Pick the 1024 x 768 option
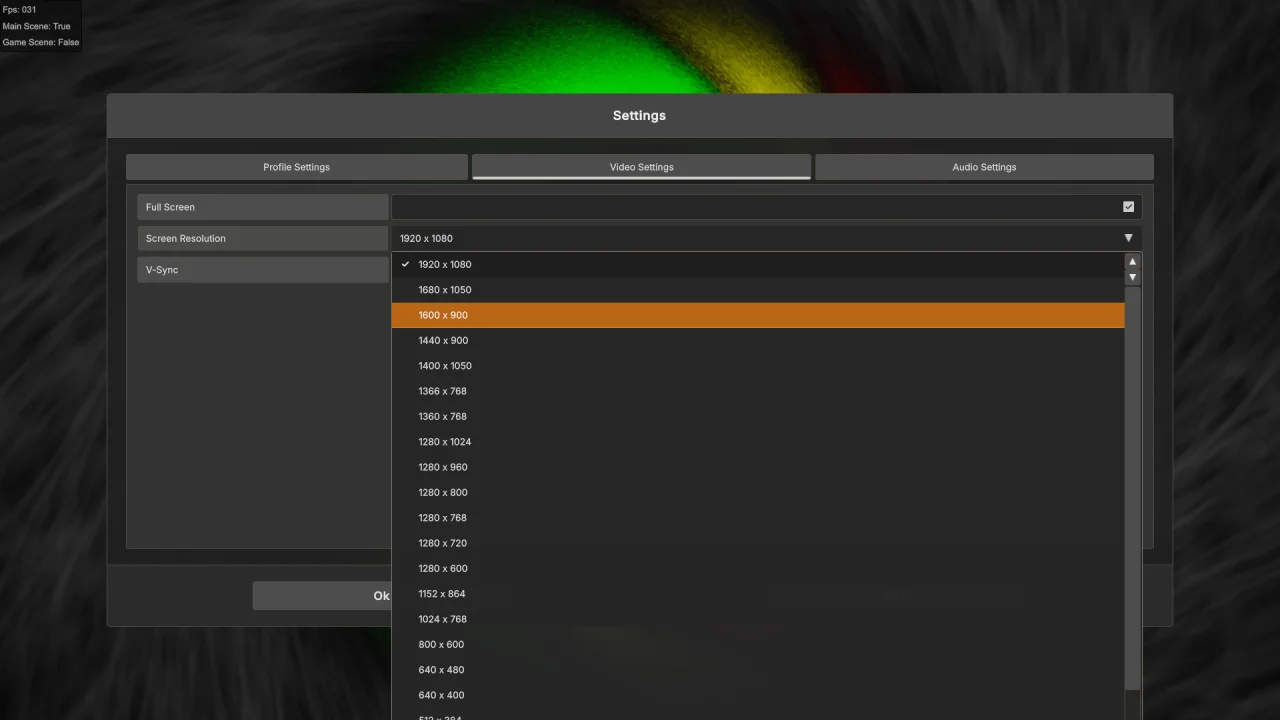This screenshot has width=1280, height=720. coord(758,619)
